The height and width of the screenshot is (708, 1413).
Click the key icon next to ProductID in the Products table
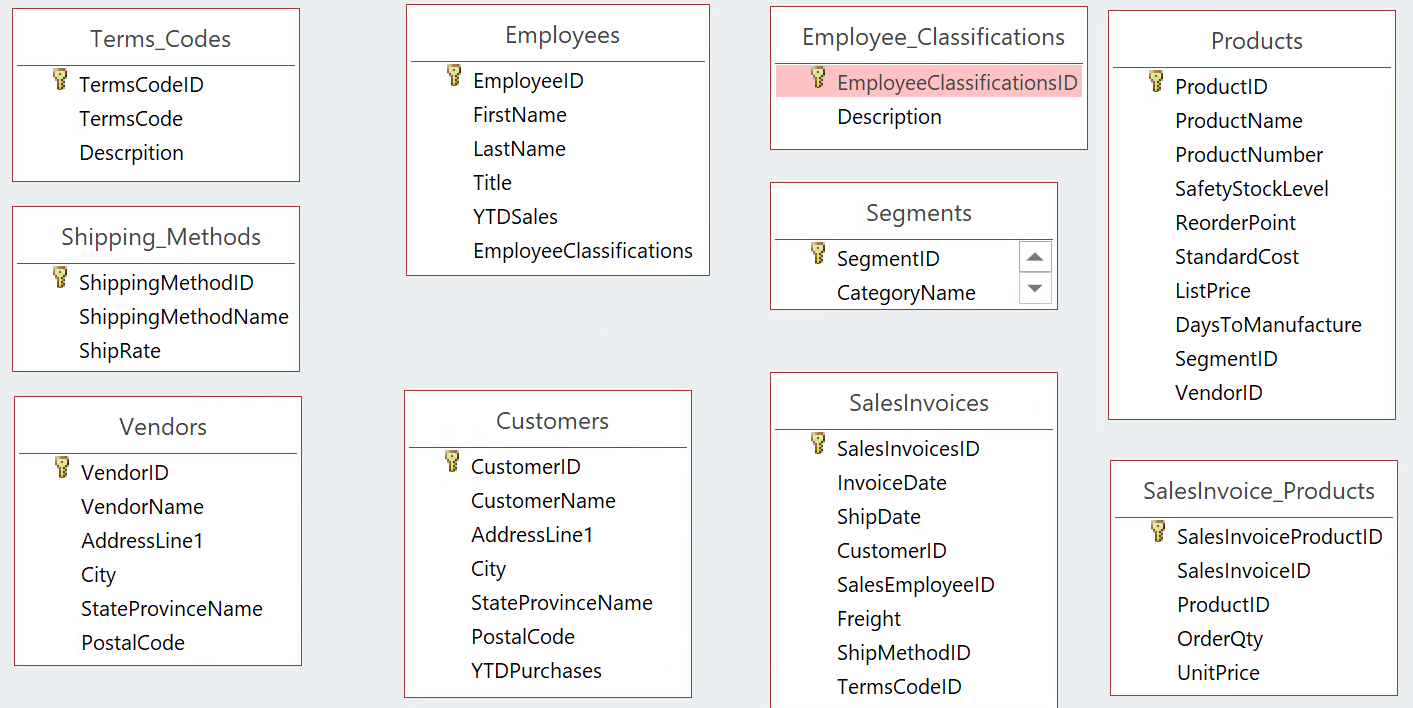pyautogui.click(x=1156, y=82)
